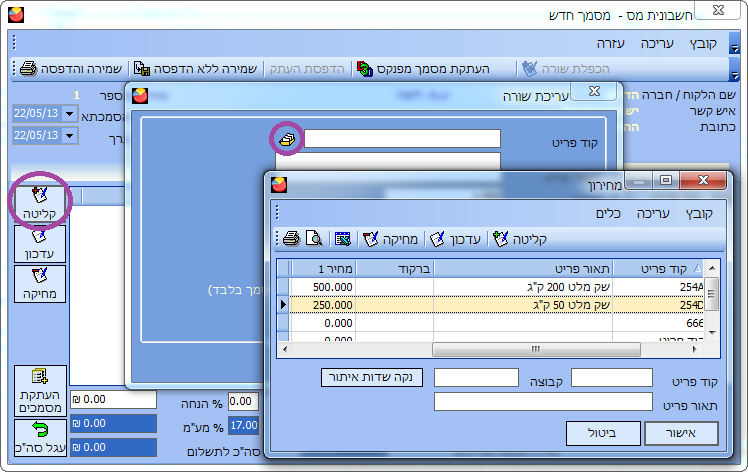This screenshot has width=748, height=472.
Task: Click the print preview icon in the מחירון toolbar
Action: tap(314, 238)
